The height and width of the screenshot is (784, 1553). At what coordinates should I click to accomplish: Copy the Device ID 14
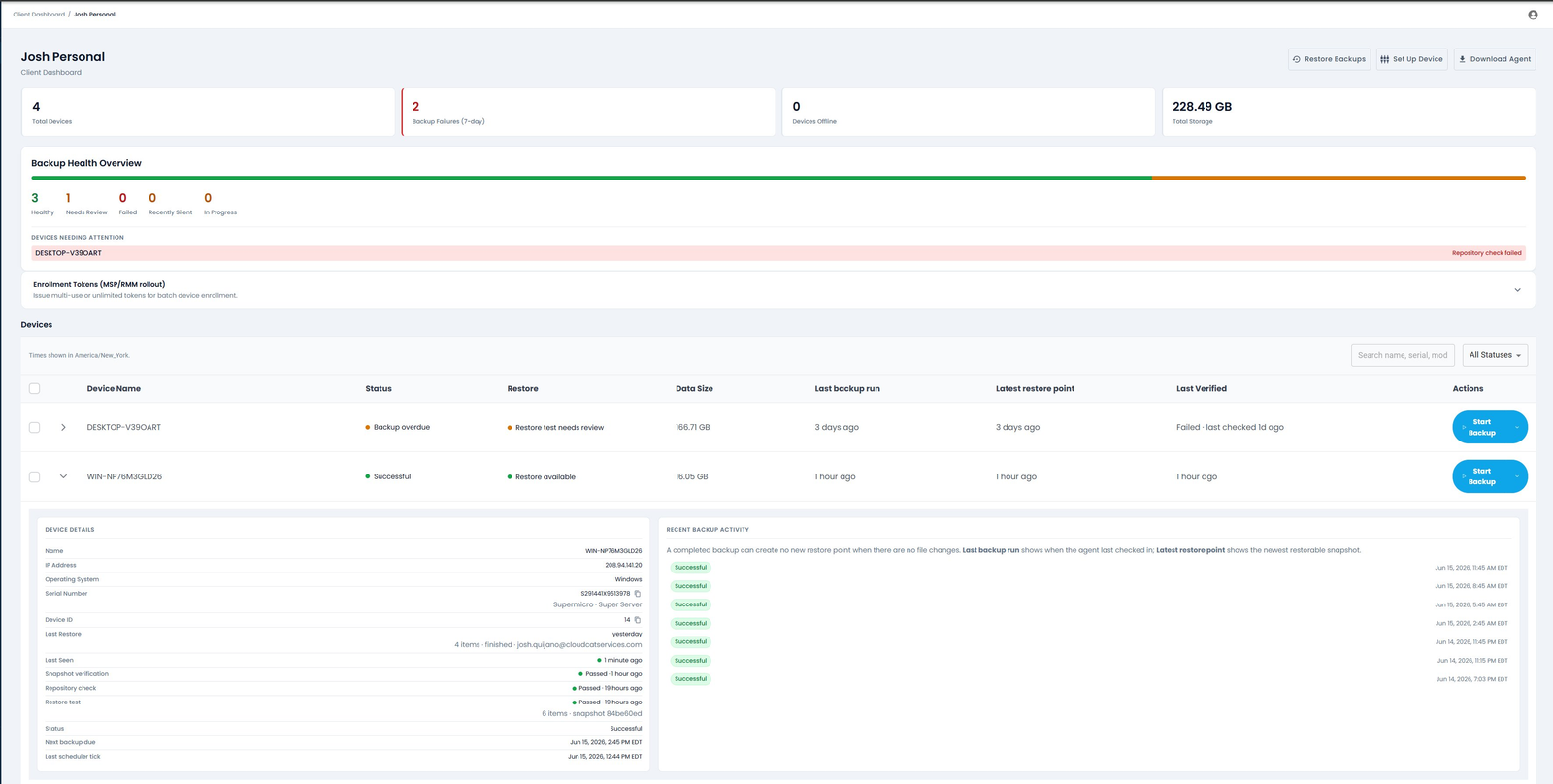click(638, 620)
